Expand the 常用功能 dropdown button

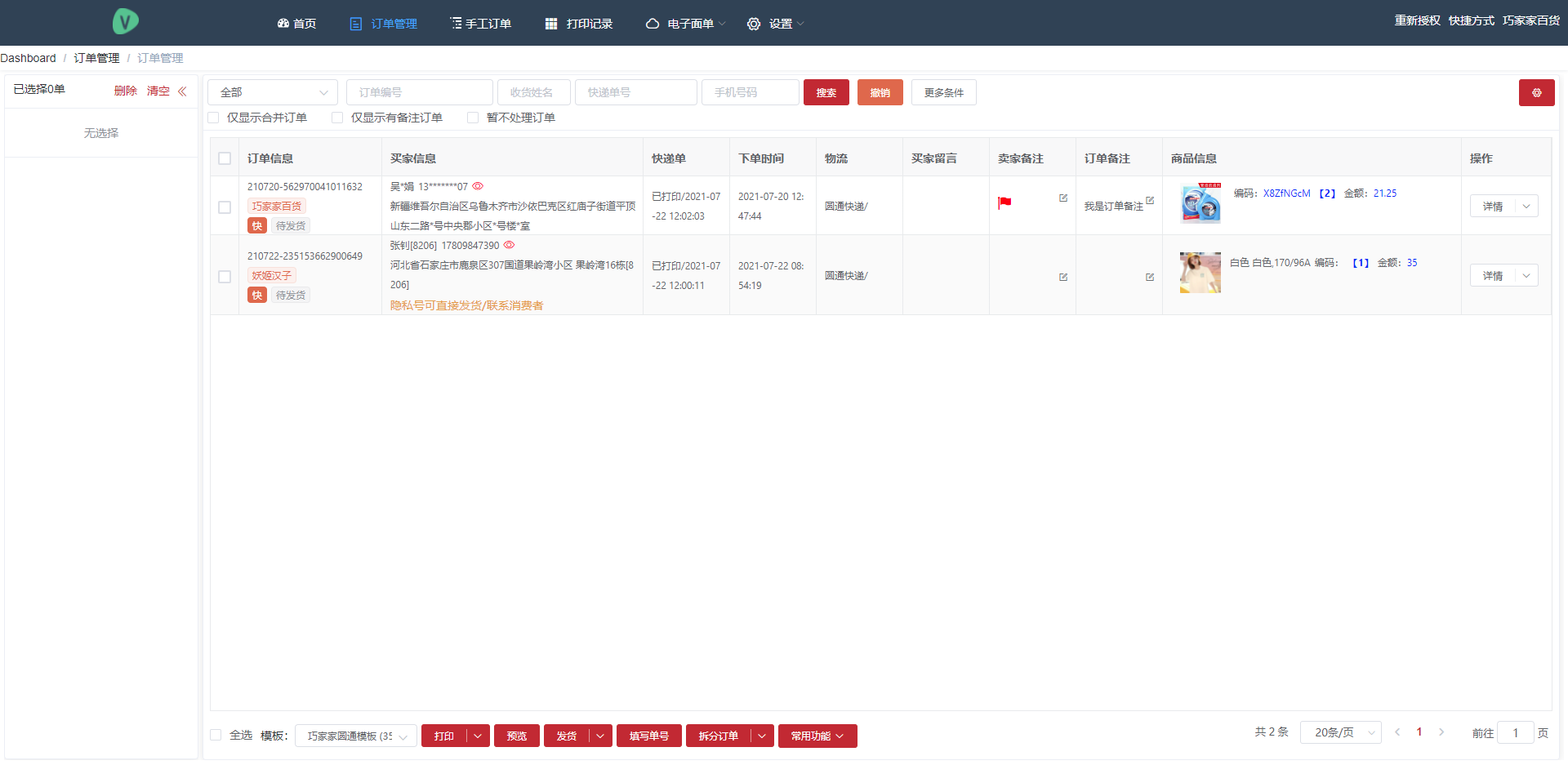click(817, 736)
